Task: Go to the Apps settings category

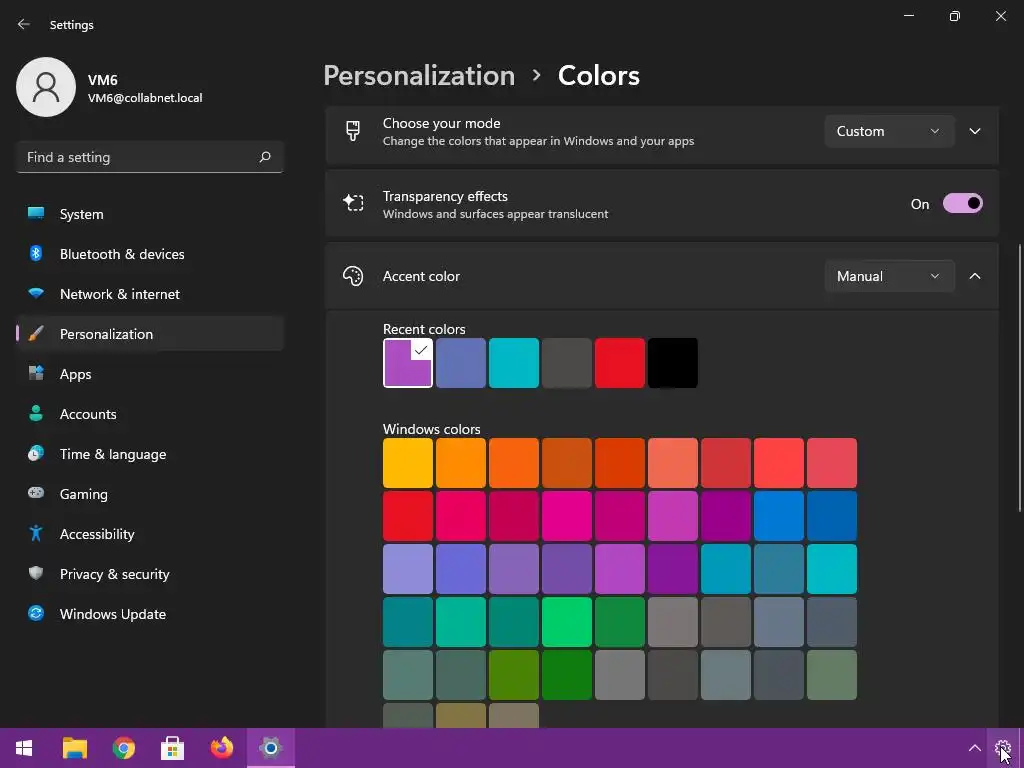Action: pos(150,374)
